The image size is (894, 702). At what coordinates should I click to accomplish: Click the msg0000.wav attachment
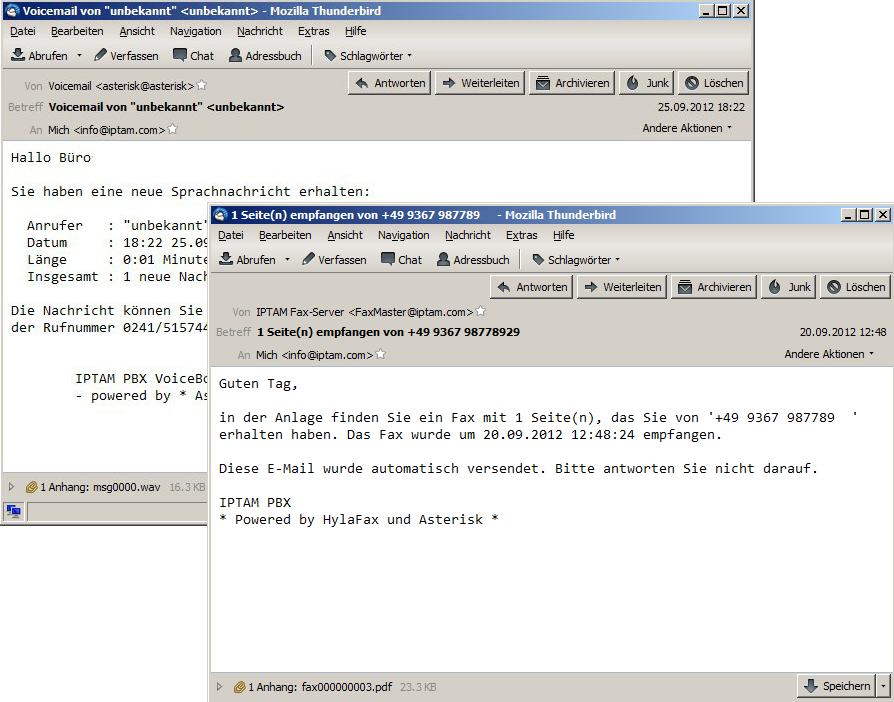click(99, 488)
